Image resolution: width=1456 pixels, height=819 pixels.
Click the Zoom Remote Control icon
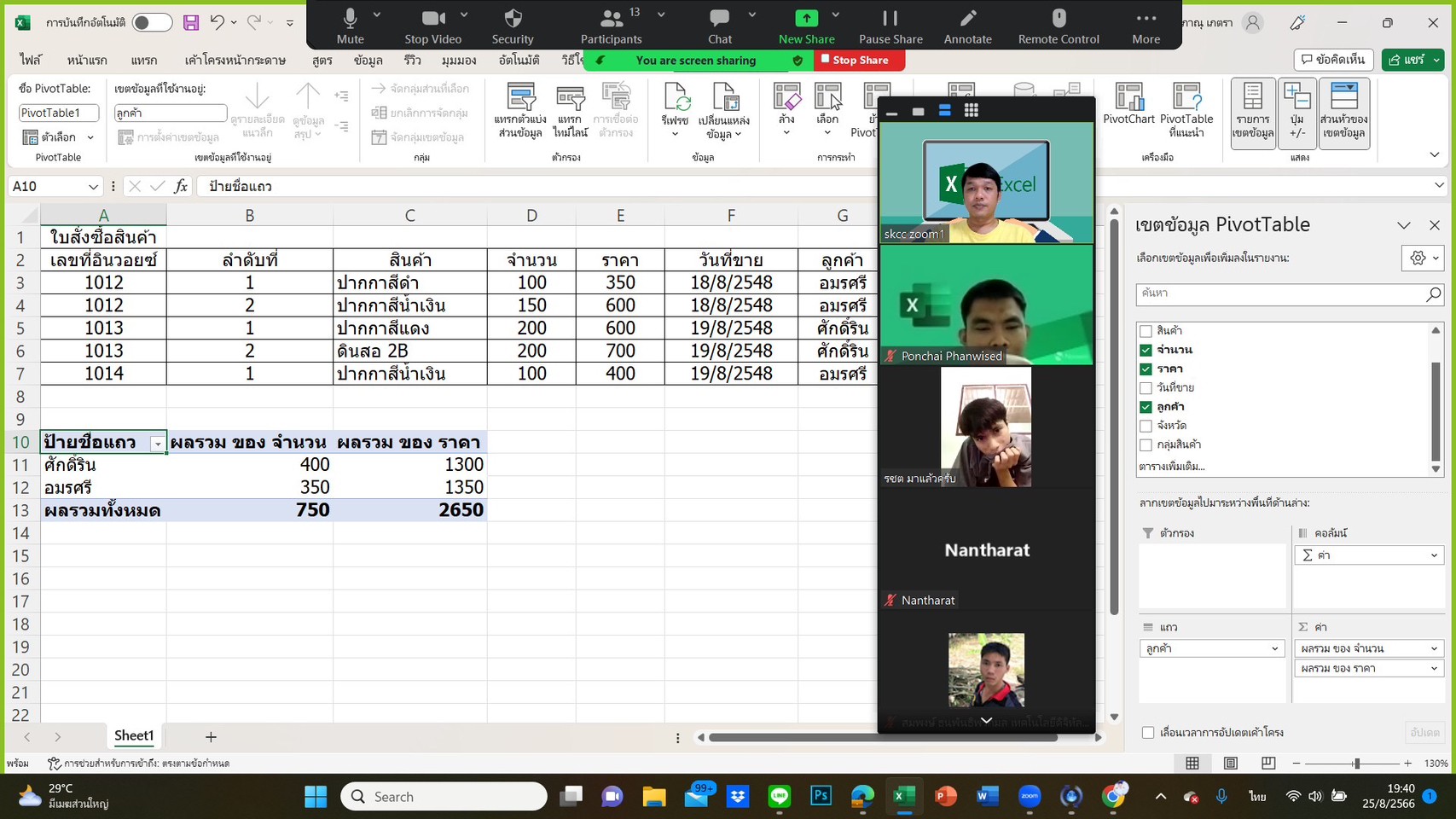coord(1059,26)
